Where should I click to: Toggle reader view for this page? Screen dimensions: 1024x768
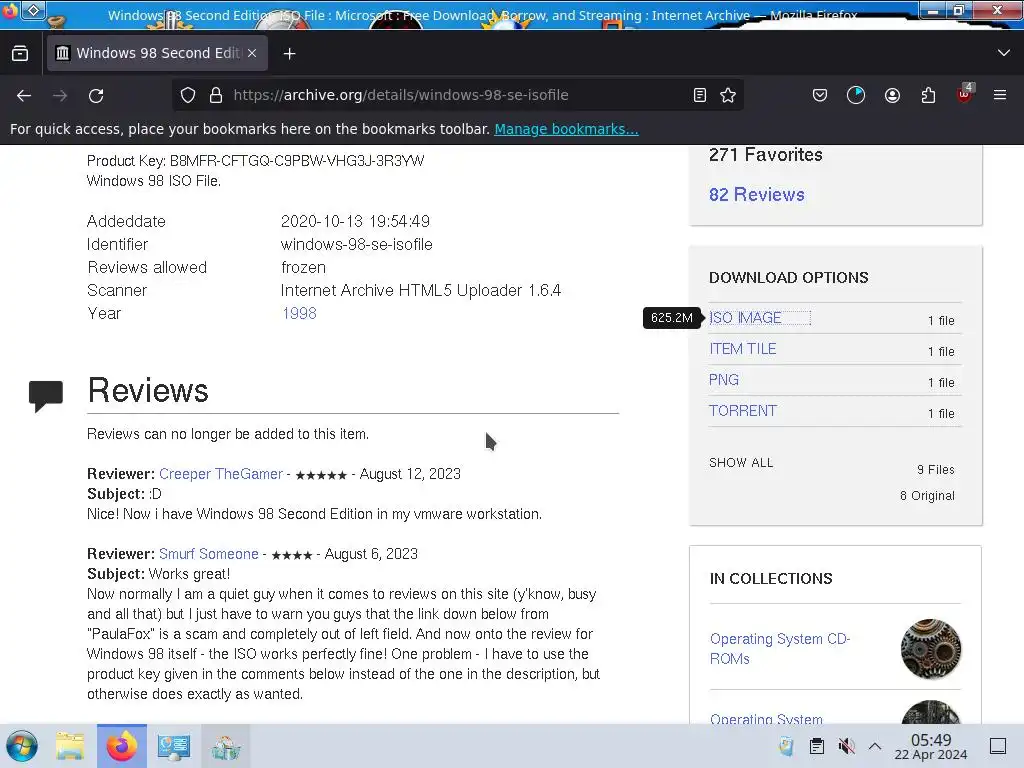pos(699,95)
